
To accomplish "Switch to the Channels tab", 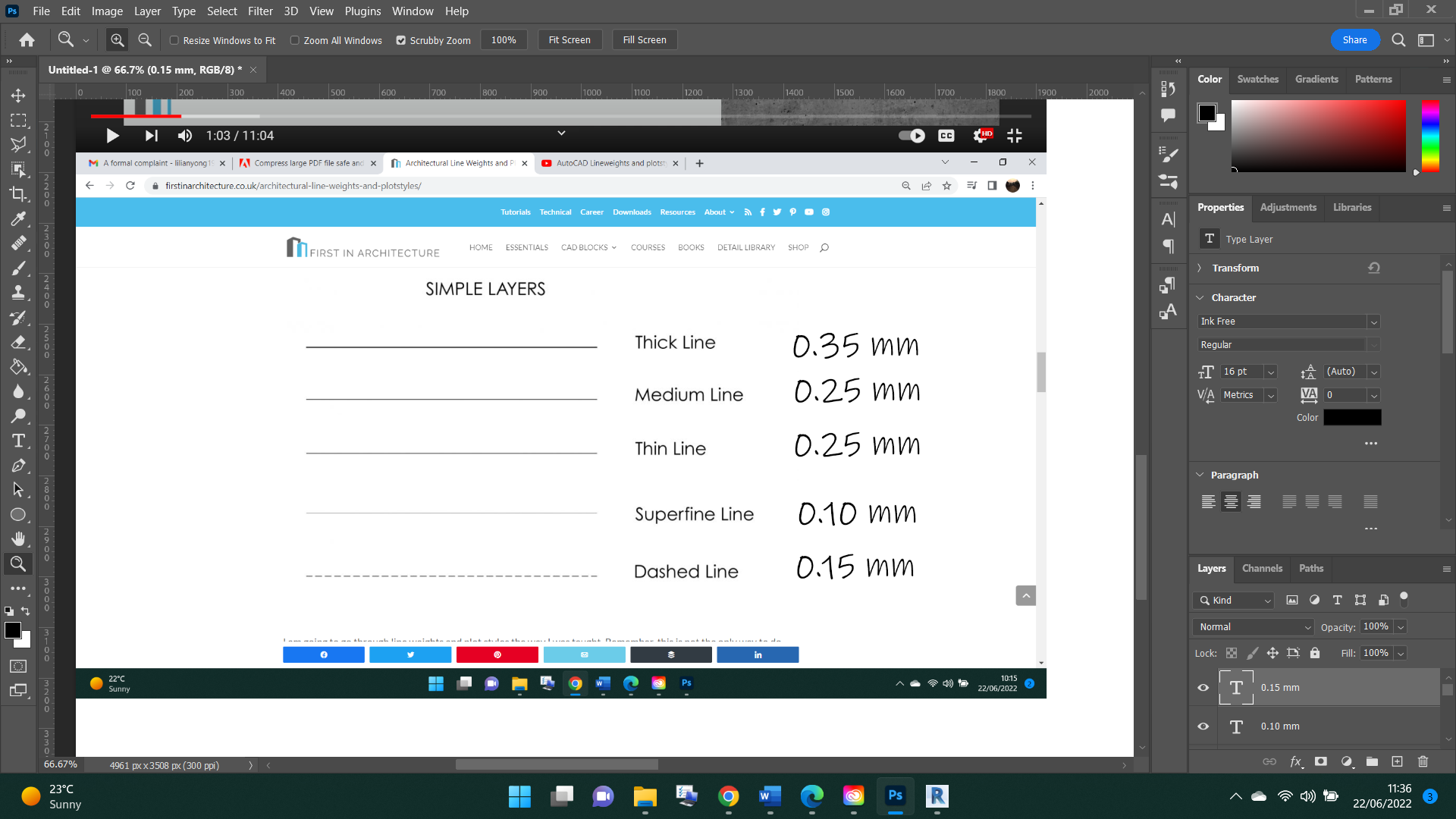I will coord(1262,568).
